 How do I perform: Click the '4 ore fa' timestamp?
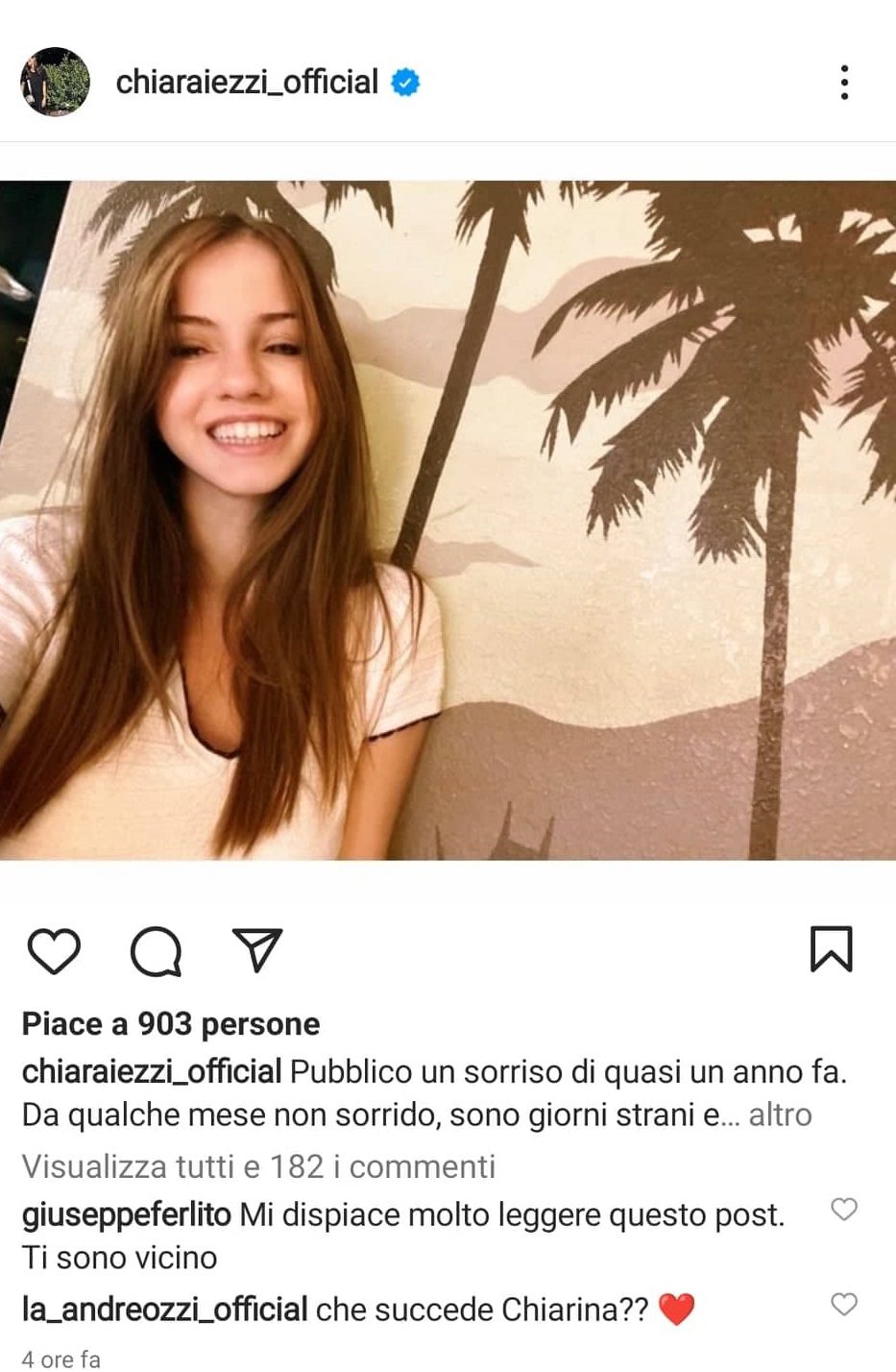61,1359
